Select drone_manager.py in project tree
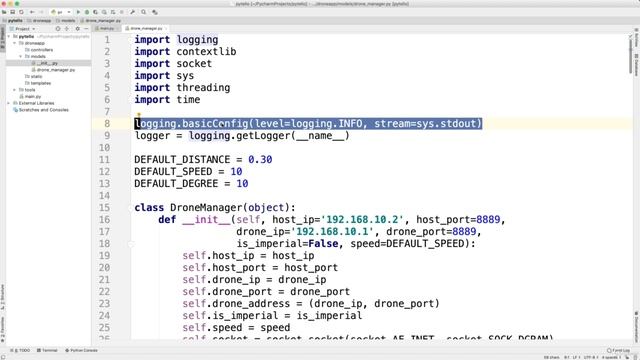This screenshot has height=360, width=640. coord(53,70)
